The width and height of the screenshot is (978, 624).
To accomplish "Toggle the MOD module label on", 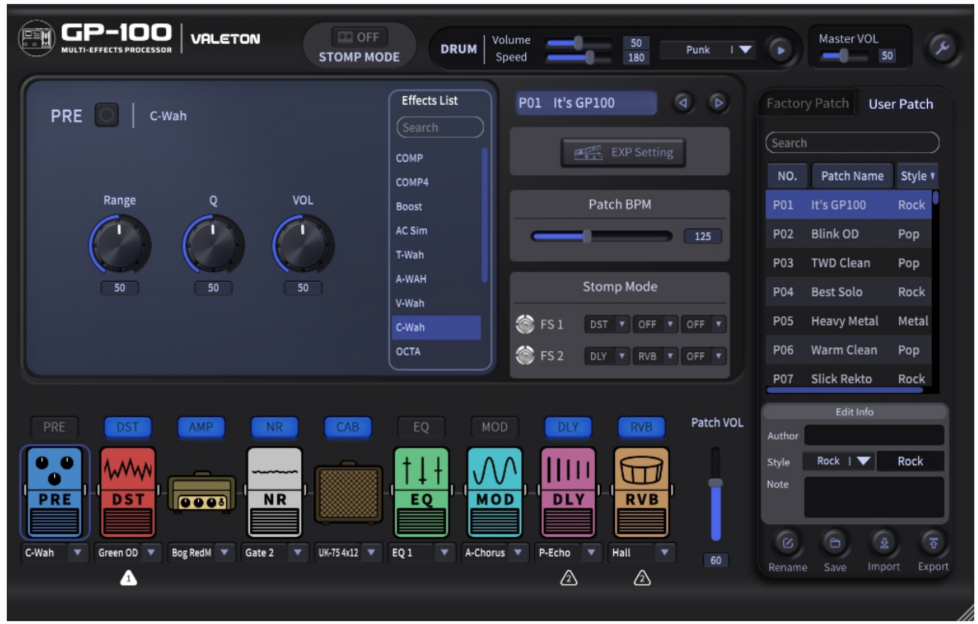I will pos(495,427).
